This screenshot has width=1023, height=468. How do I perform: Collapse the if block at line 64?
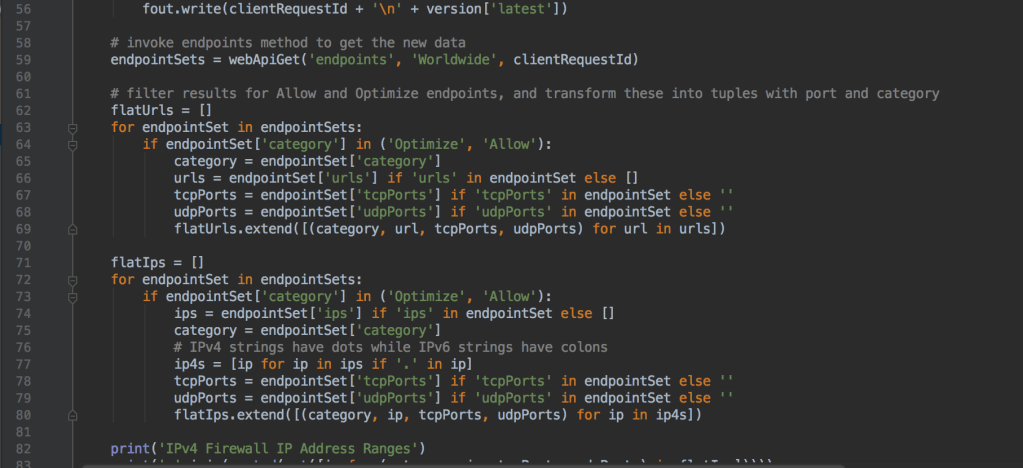coord(71,145)
